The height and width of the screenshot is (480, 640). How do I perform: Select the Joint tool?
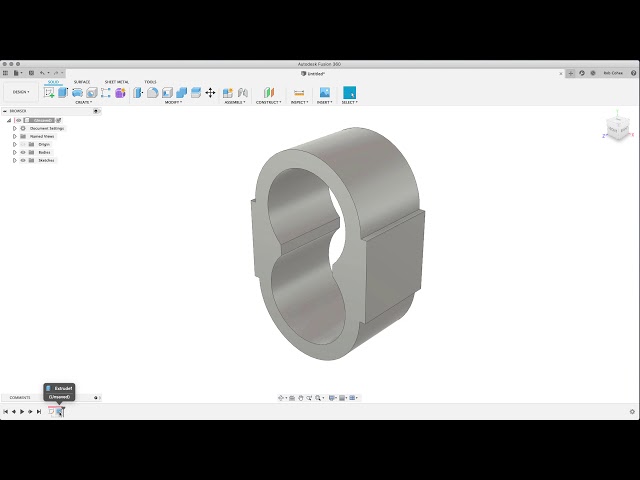coord(242,93)
